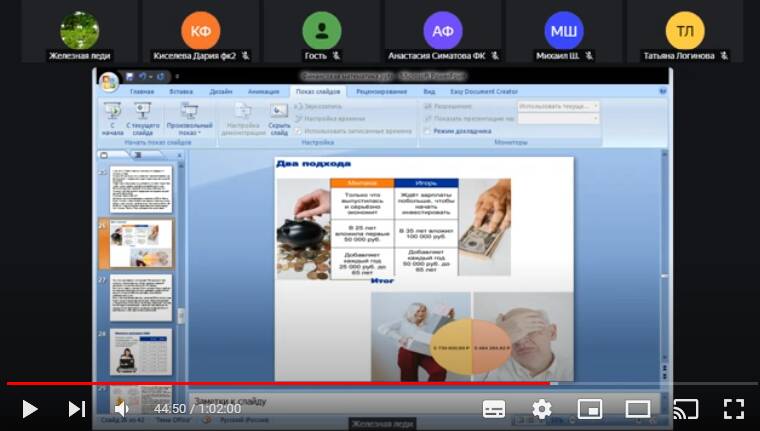Skip to the next video
The image size is (760, 431).
[77, 409]
